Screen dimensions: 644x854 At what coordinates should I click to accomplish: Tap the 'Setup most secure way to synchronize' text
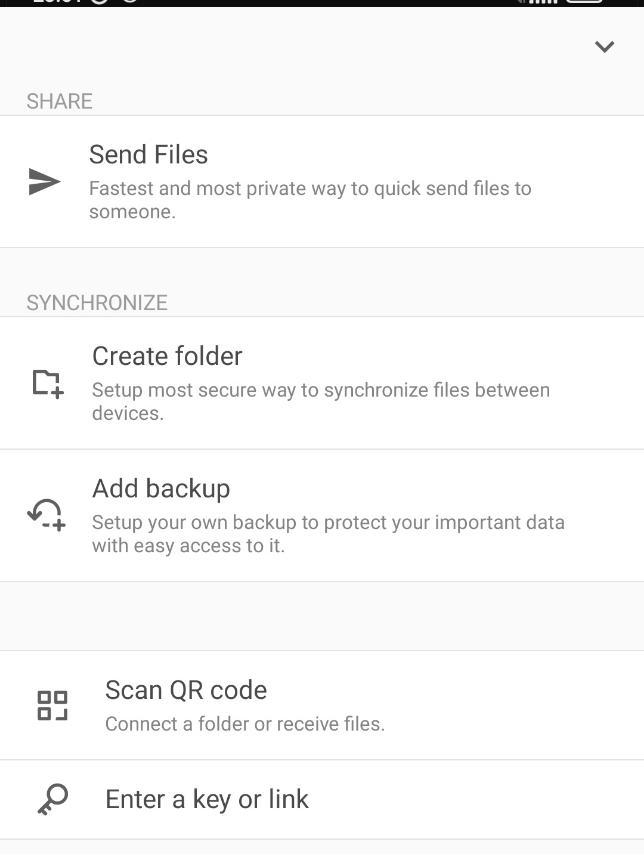click(321, 401)
